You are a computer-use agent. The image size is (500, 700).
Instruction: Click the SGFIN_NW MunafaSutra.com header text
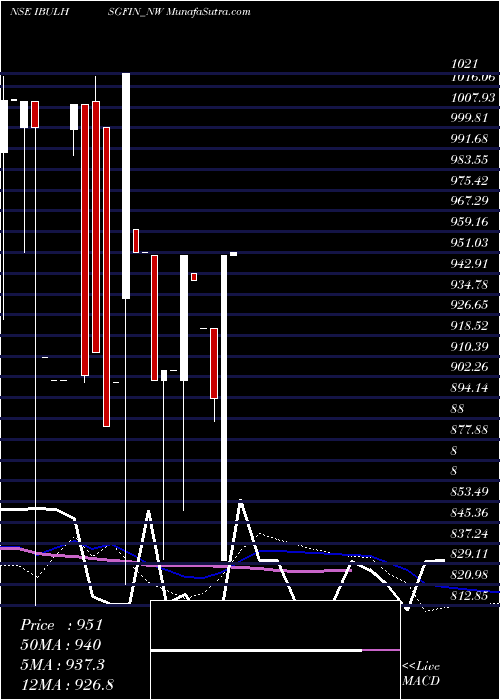point(179,12)
